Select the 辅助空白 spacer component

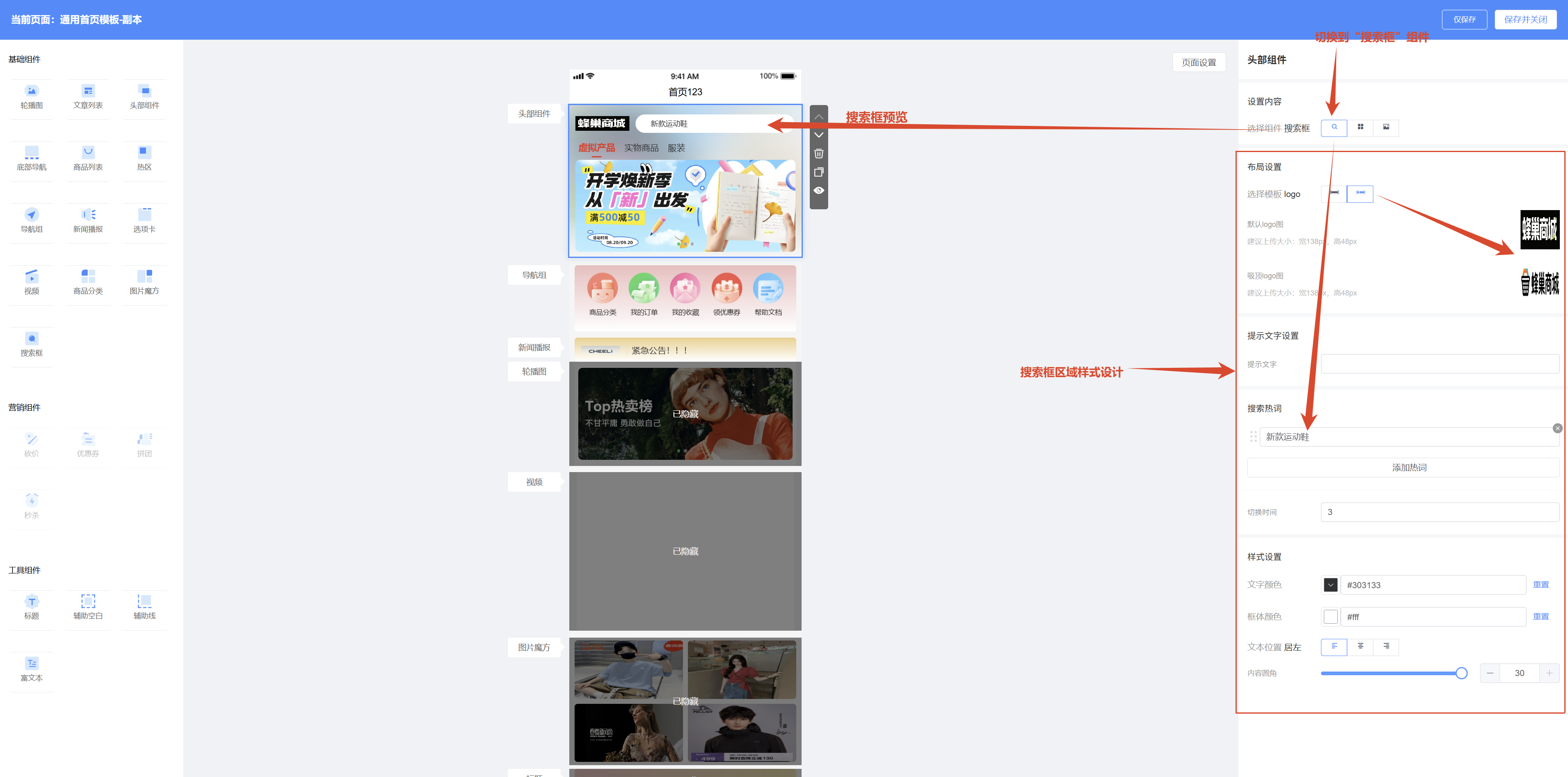coord(88,609)
